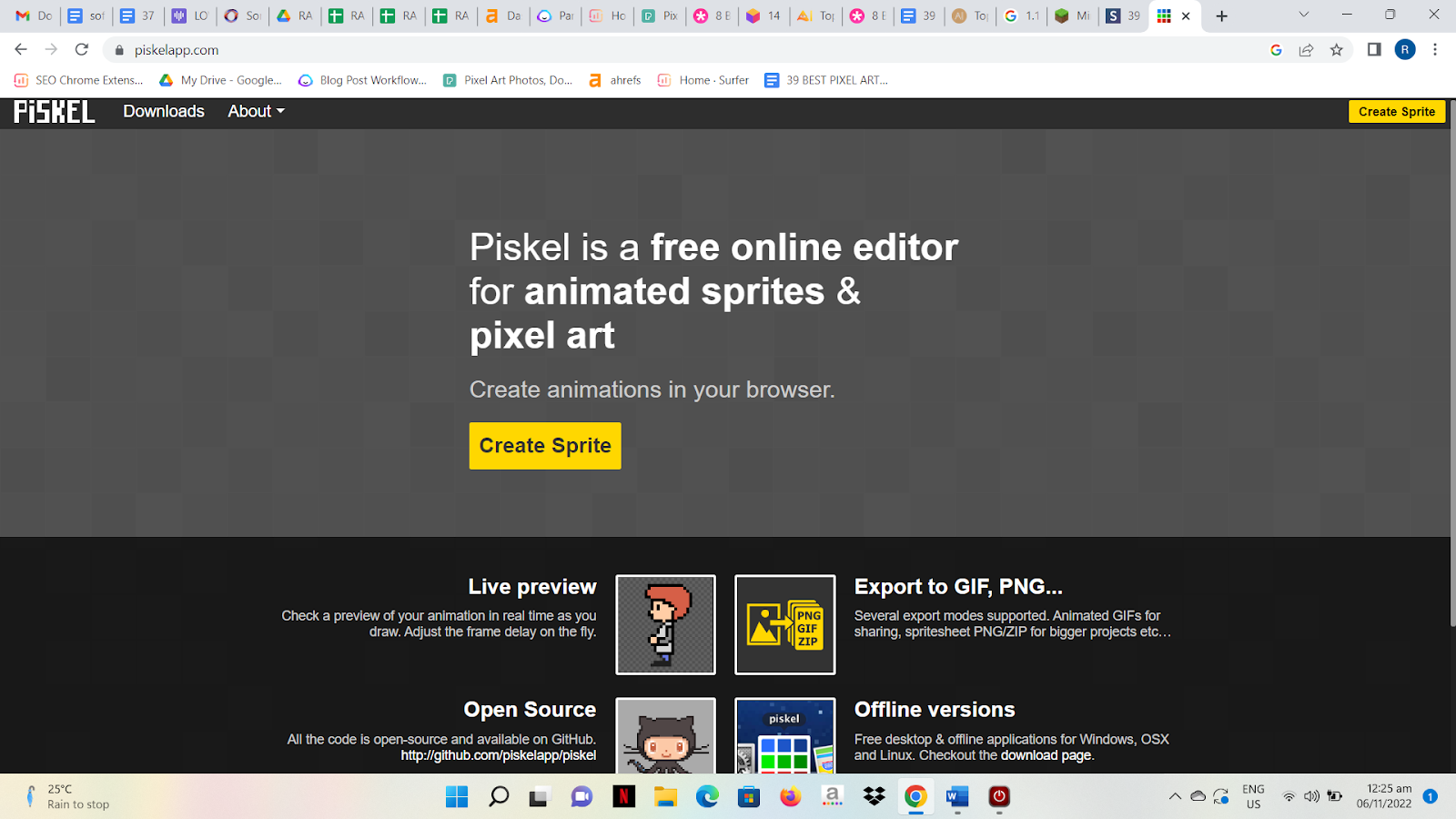The height and width of the screenshot is (819, 1456).
Task: Bookmark this page with the star icon
Action: coord(1336,50)
